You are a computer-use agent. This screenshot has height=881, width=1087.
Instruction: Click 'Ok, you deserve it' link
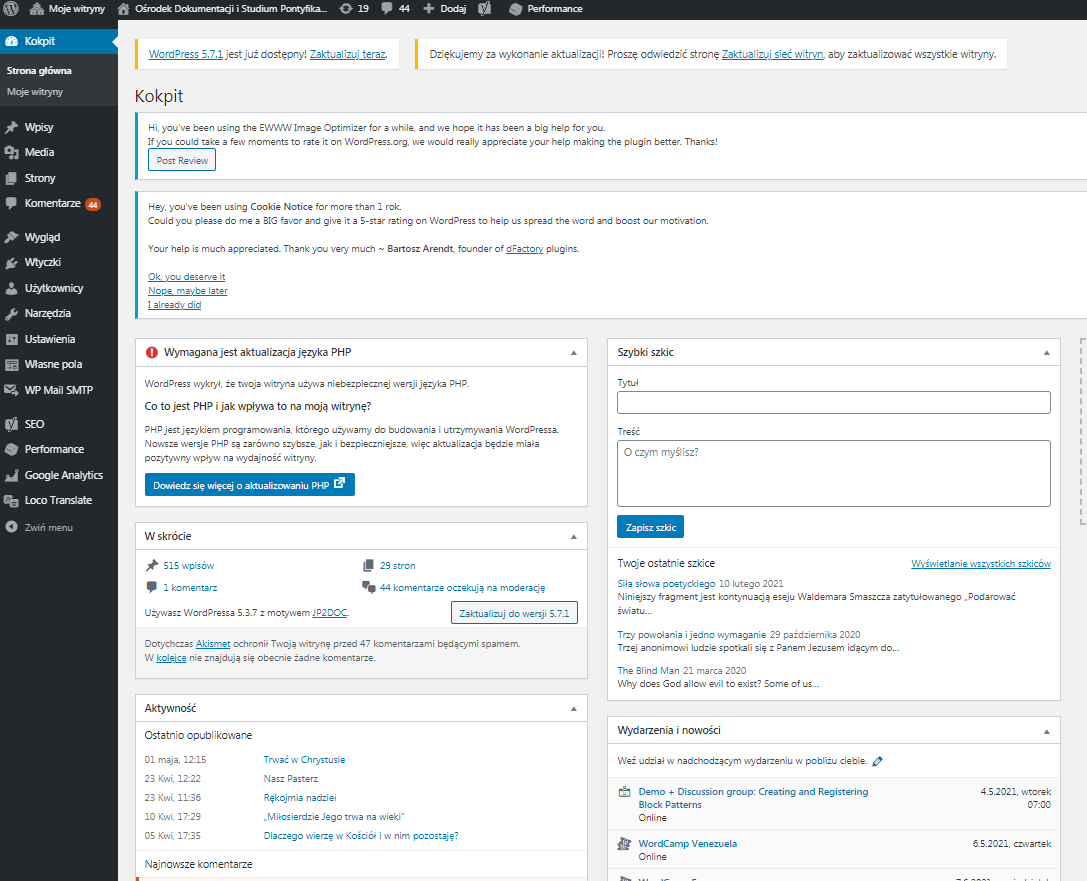coord(186,277)
